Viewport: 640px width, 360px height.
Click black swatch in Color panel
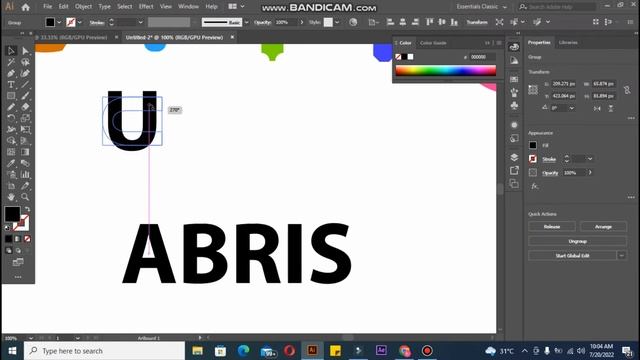pyautogui.click(x=404, y=57)
